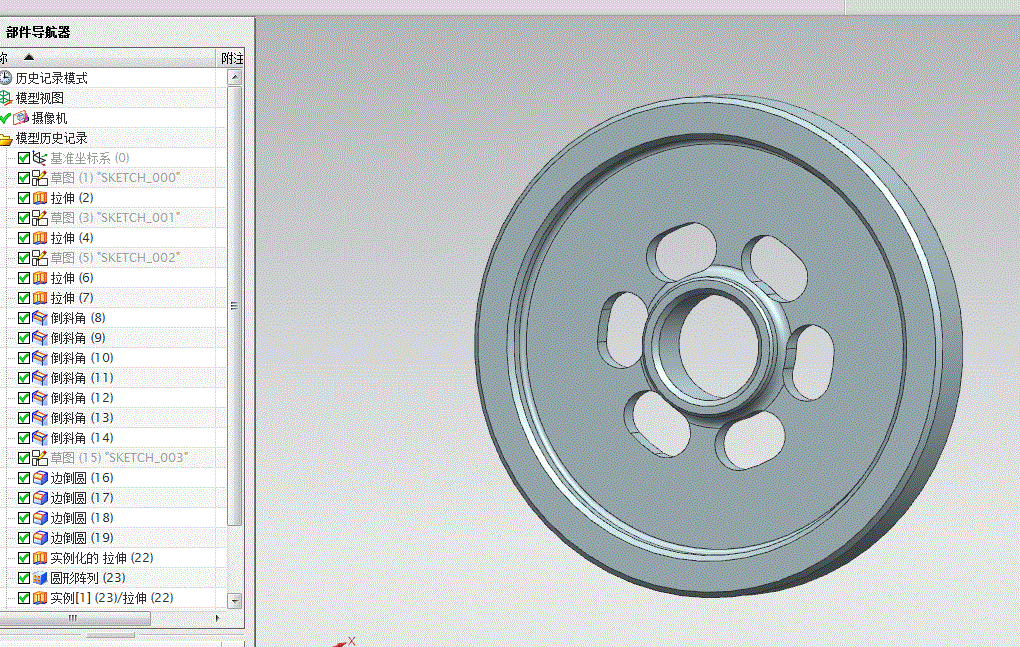Click the sketch icon of 草图 (3) SKETCH_001

pos(40,218)
